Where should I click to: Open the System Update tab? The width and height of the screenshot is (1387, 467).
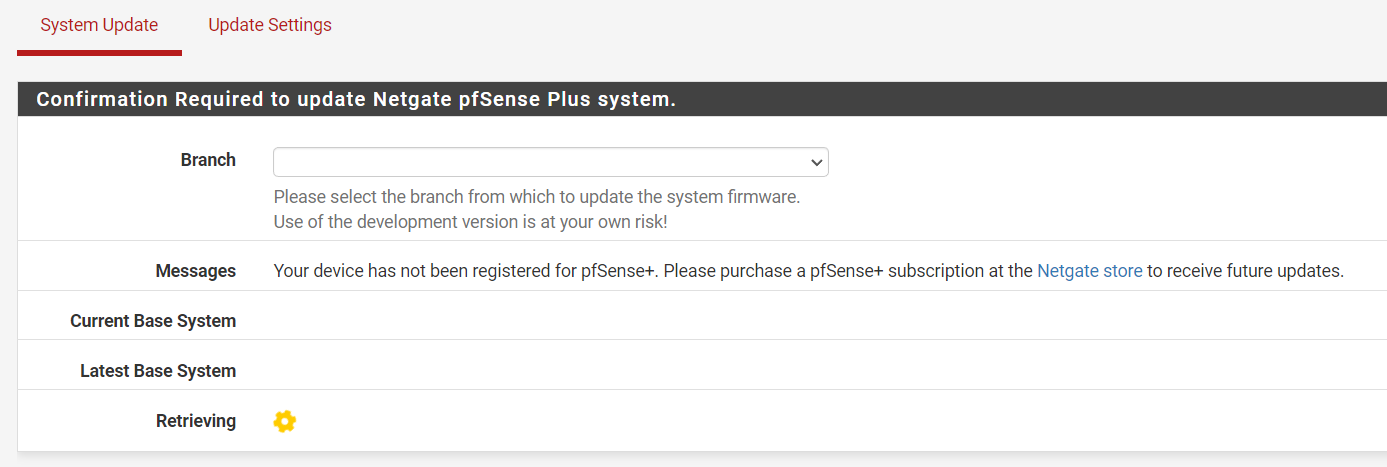99,25
